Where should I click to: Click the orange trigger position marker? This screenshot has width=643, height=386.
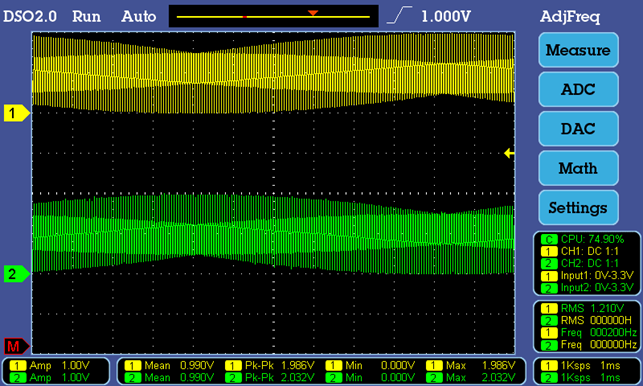pos(313,13)
